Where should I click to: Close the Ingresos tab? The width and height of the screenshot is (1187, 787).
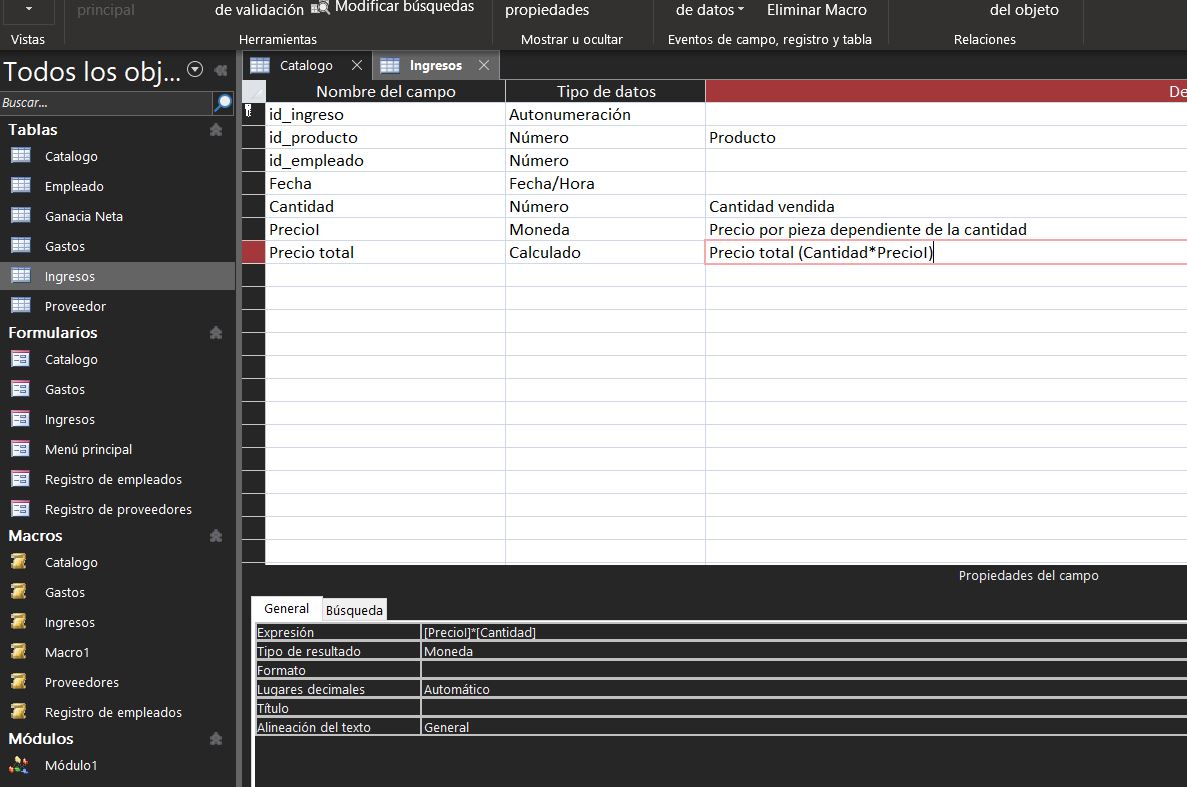[484, 65]
